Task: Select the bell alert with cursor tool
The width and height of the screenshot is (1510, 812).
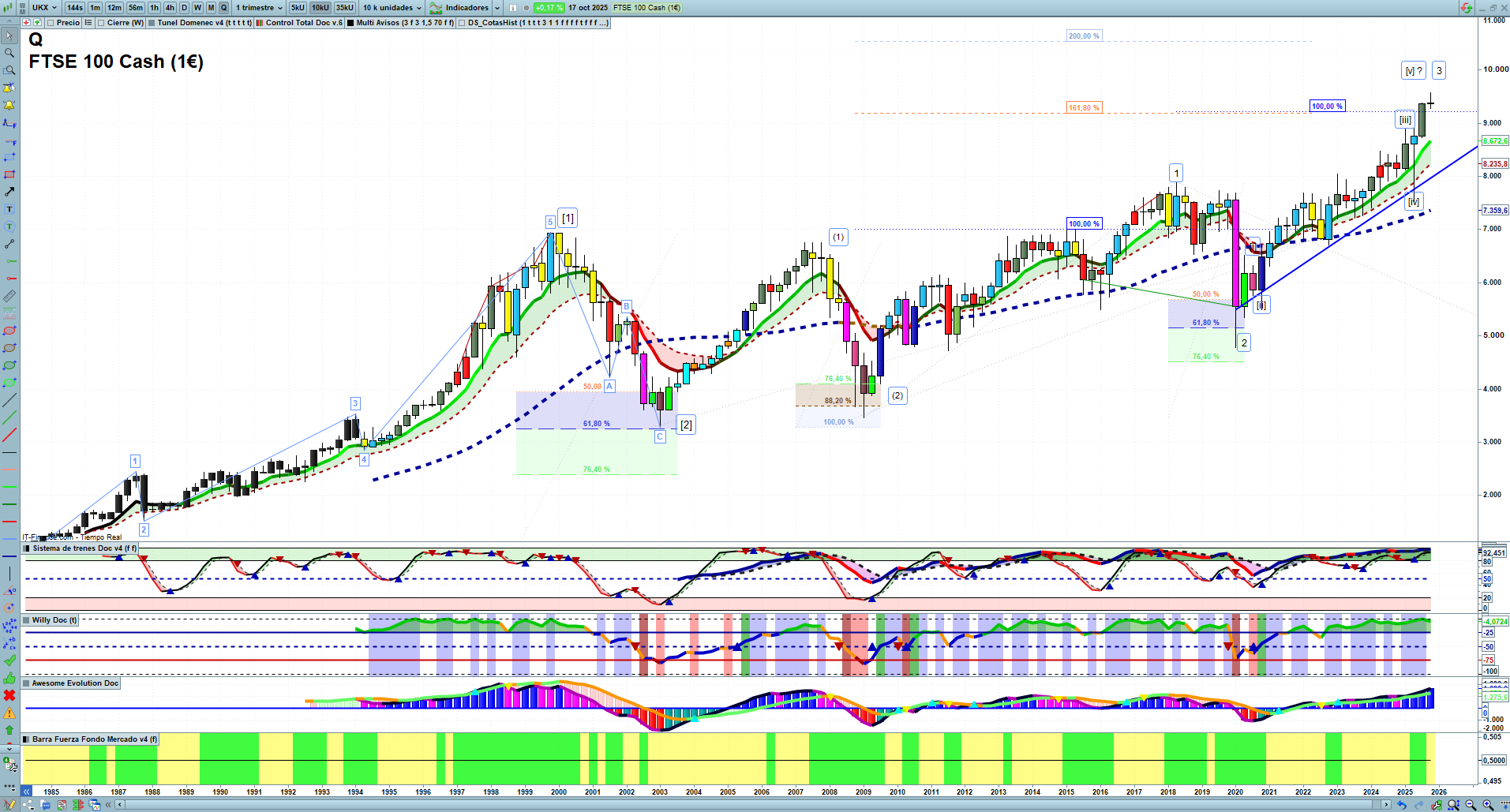Action: (x=9, y=88)
